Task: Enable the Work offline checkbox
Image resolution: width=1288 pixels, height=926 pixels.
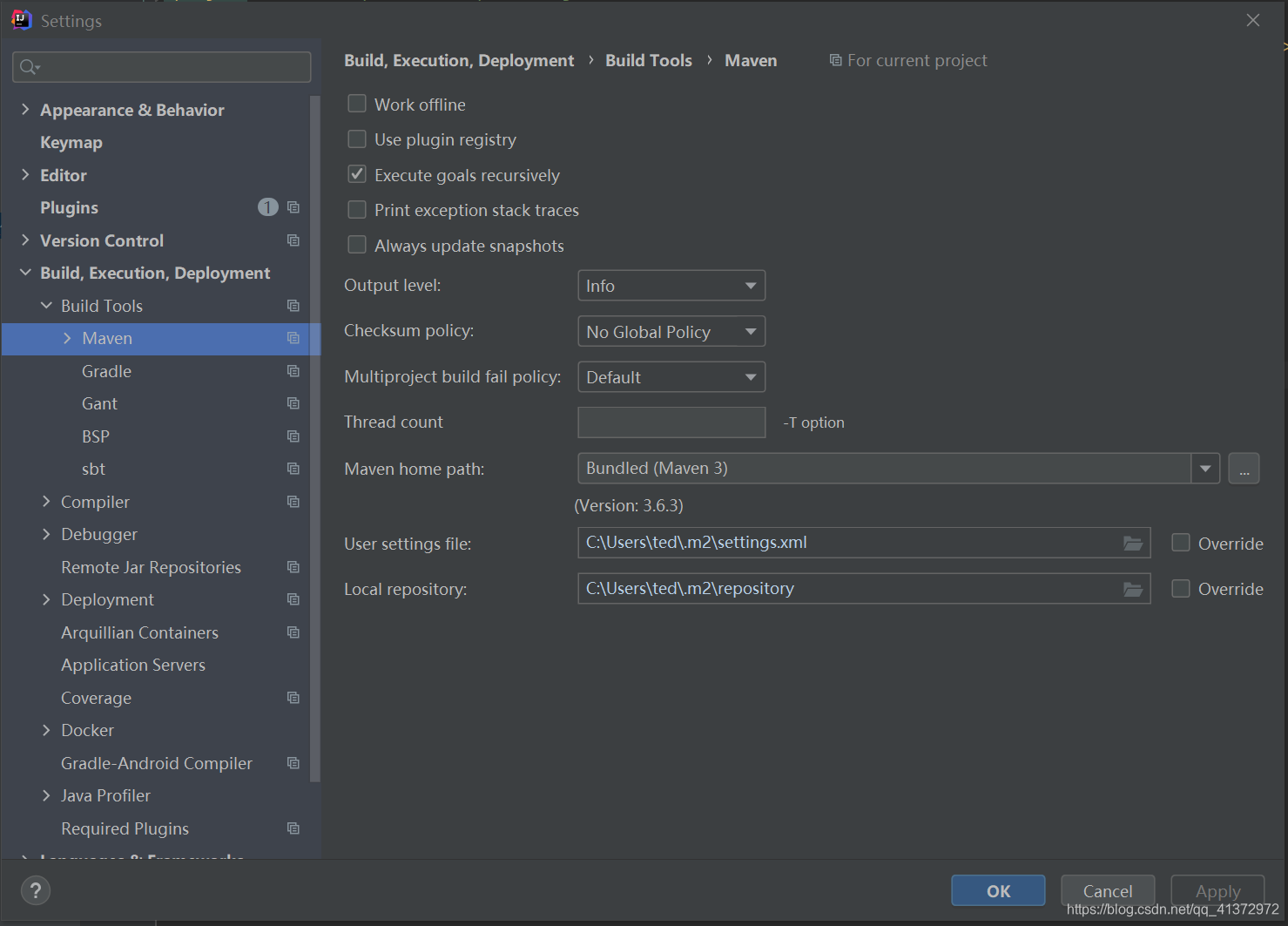Action: tap(357, 104)
